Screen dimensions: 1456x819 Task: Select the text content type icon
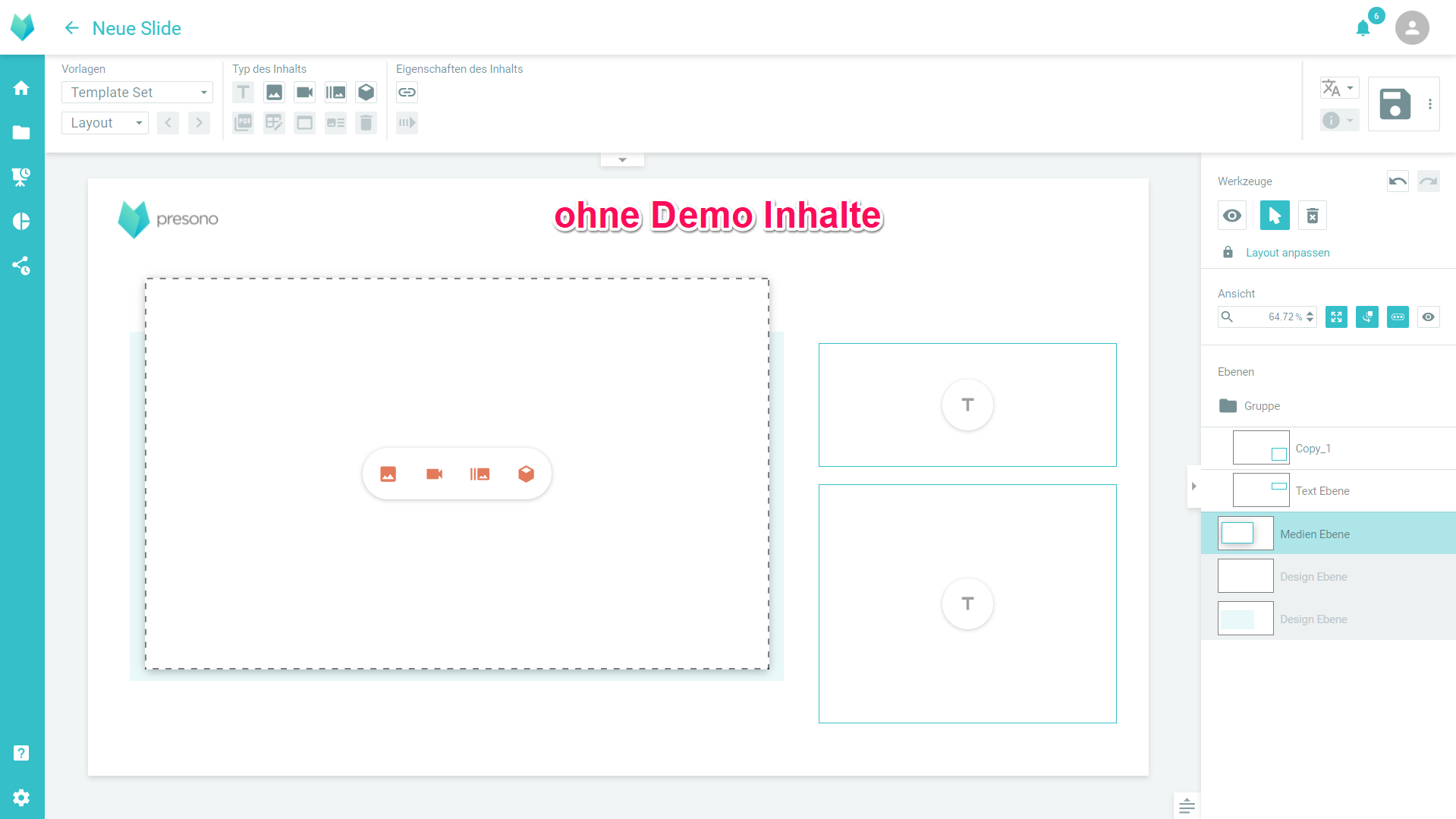pyautogui.click(x=243, y=93)
